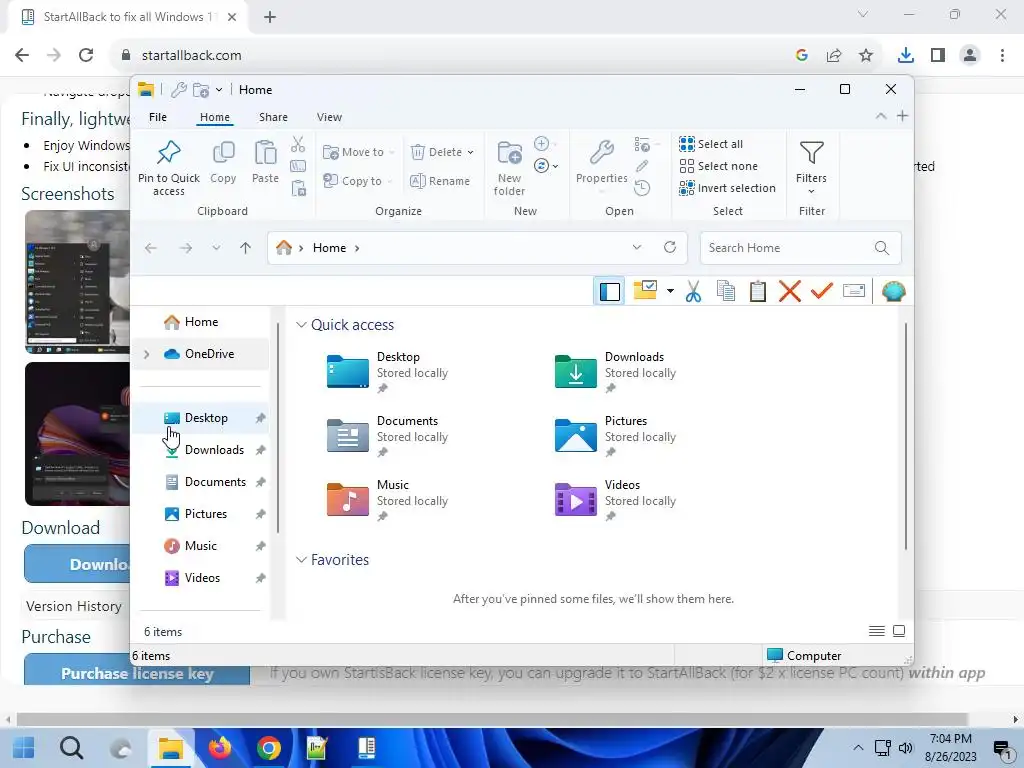Open taskbar Search magnifier
The width and height of the screenshot is (1024, 768).
coord(71,748)
